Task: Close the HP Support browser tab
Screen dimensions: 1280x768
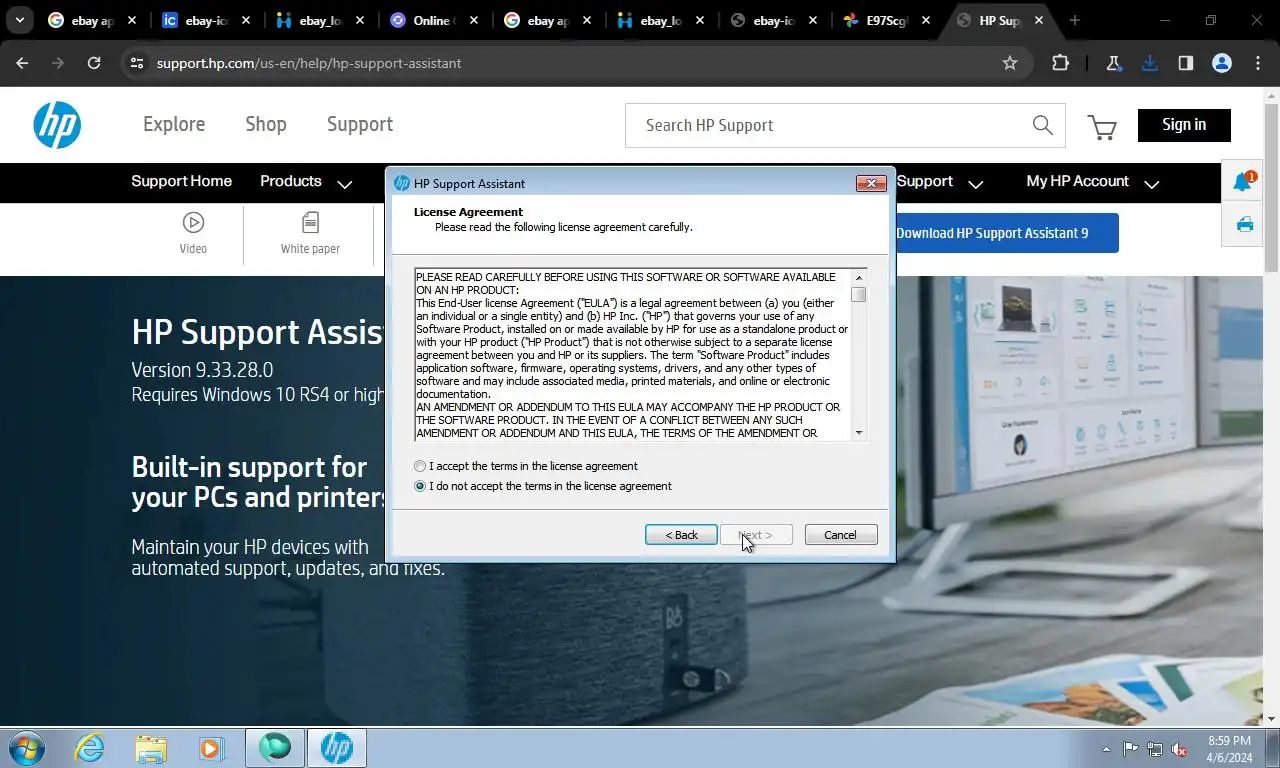Action: [1039, 20]
